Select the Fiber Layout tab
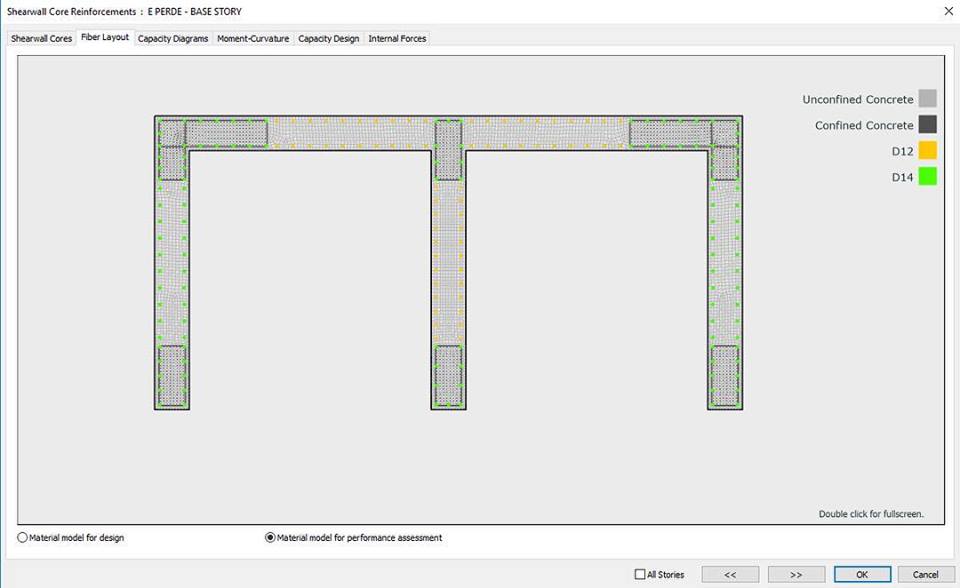 (x=105, y=38)
